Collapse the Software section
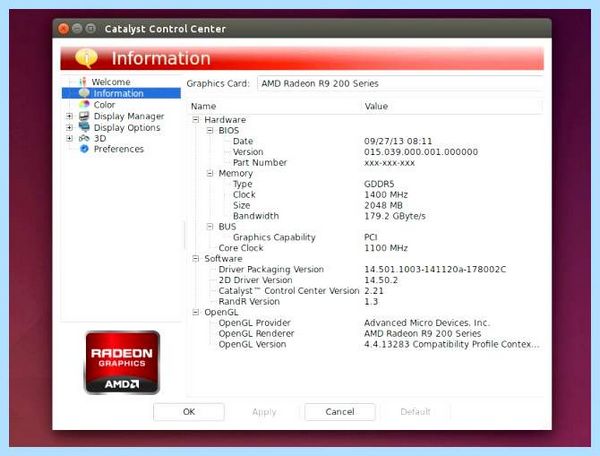Screen dimensions: 600x456 tap(196, 259)
